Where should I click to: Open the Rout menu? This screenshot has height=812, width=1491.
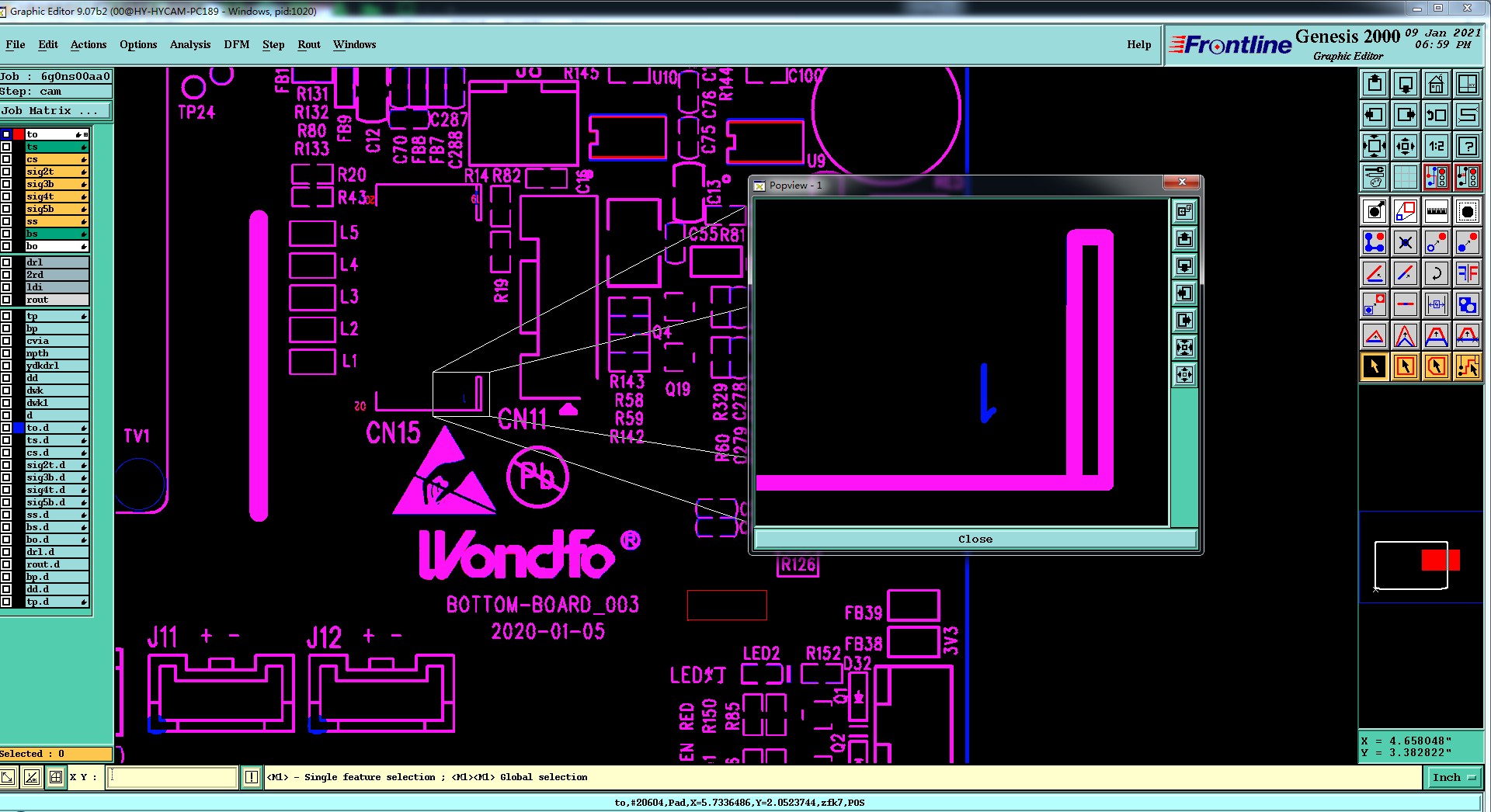[309, 44]
